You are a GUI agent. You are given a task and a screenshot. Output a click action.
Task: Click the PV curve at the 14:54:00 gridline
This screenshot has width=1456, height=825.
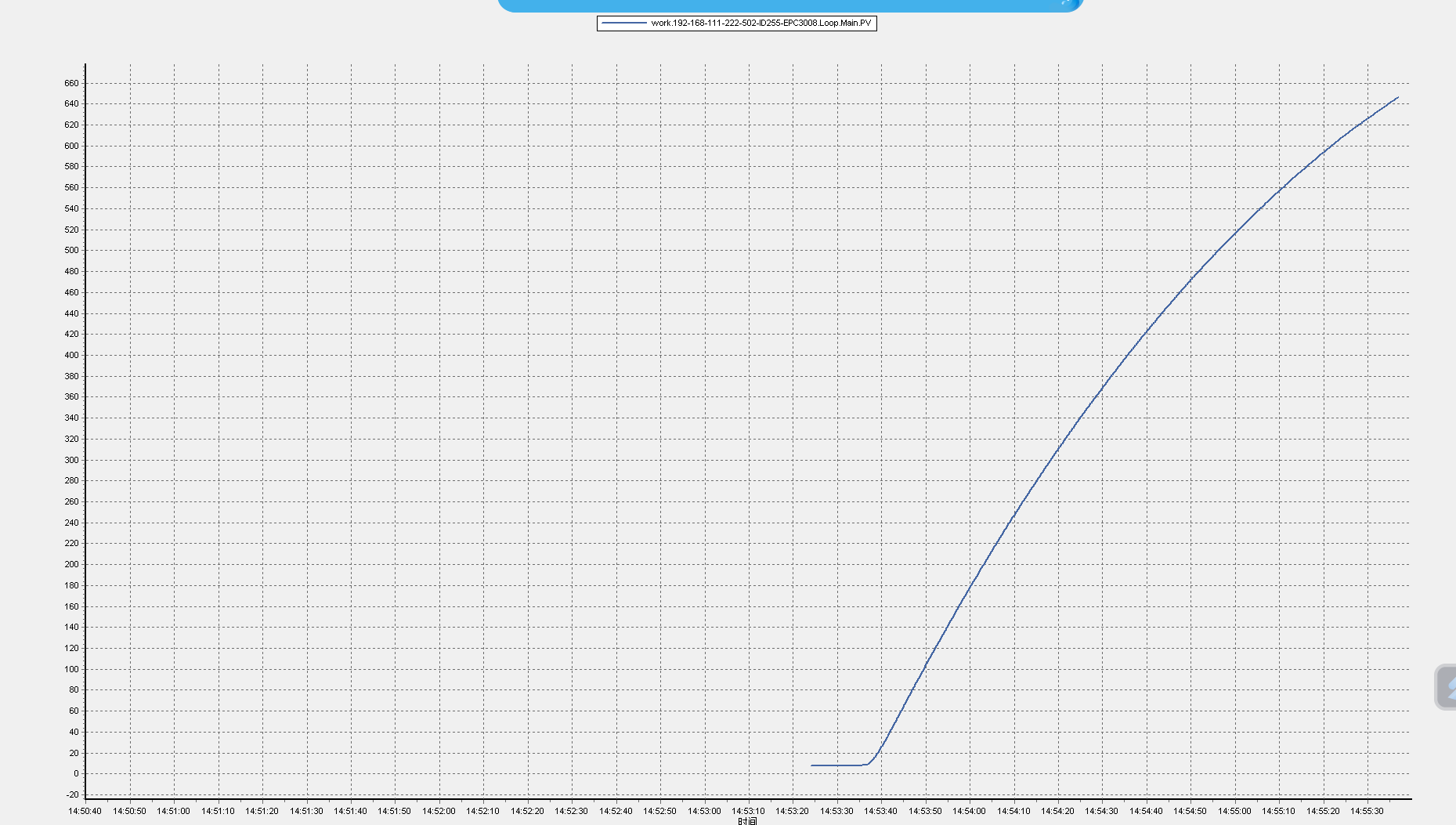point(970,585)
